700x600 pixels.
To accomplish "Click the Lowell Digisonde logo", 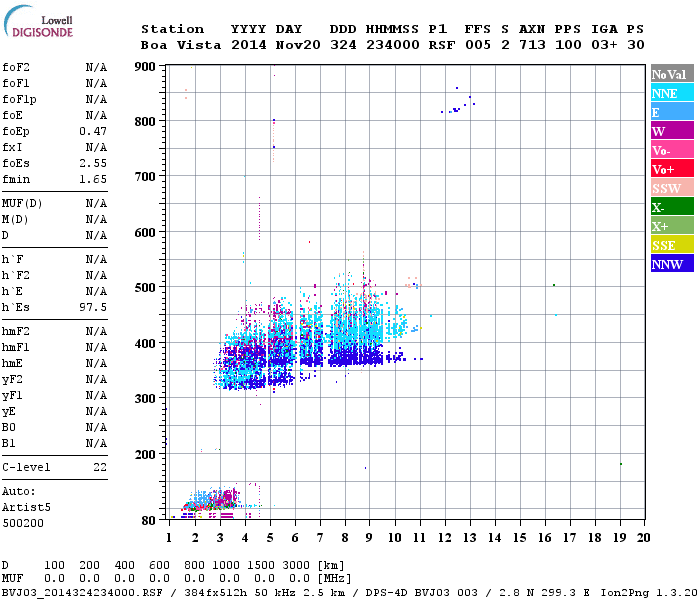I will click(x=38, y=22).
